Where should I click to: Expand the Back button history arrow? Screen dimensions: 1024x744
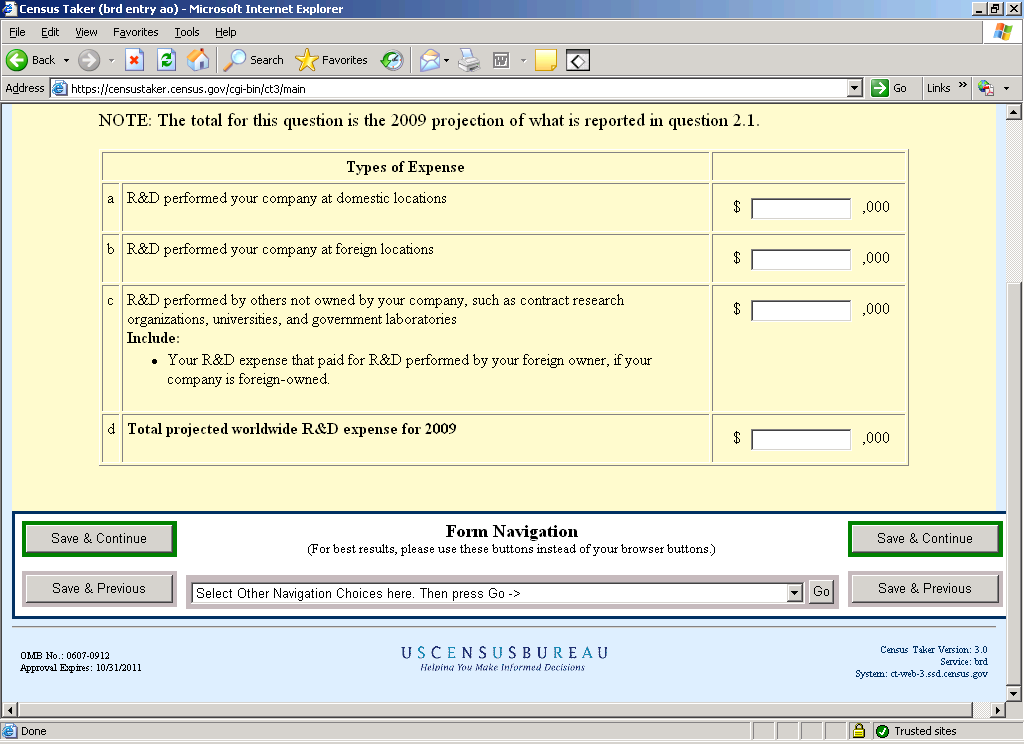pos(66,60)
